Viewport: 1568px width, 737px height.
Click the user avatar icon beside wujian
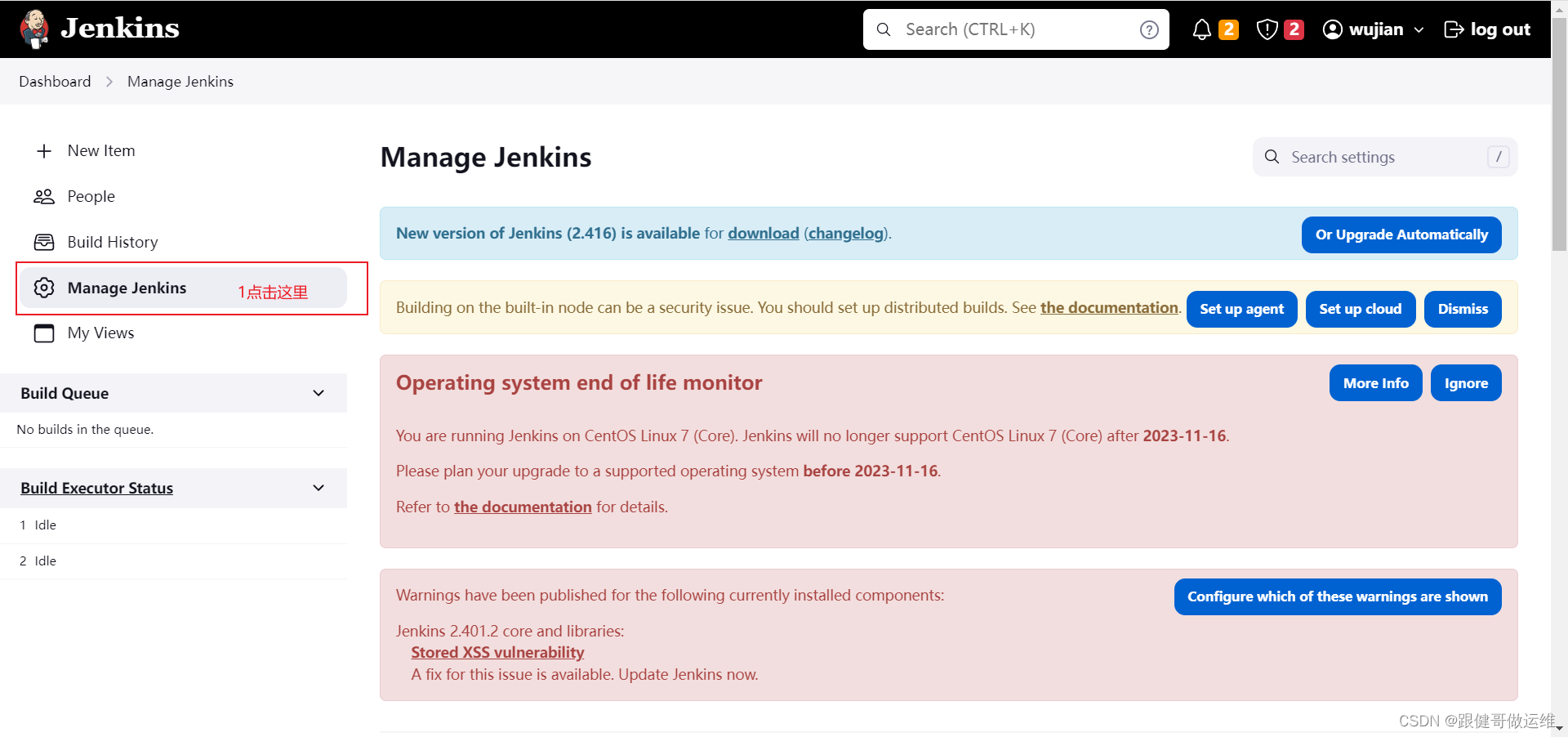click(x=1332, y=30)
